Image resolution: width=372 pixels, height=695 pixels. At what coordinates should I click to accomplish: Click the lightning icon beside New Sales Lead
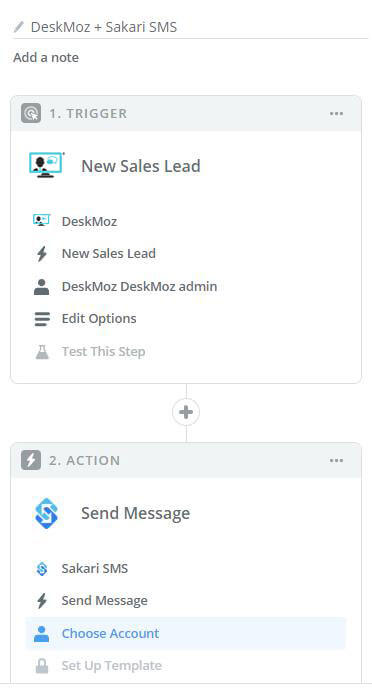pos(42,254)
